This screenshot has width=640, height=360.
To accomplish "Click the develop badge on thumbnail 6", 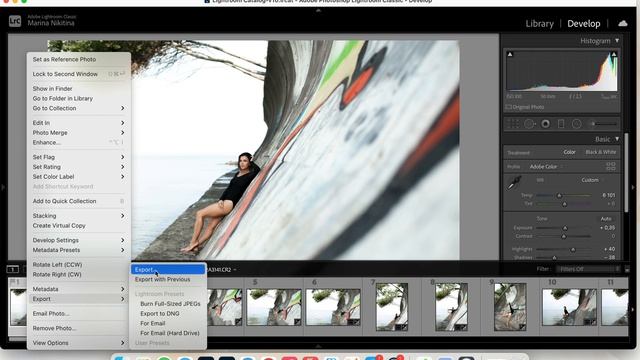I will click(356, 322).
